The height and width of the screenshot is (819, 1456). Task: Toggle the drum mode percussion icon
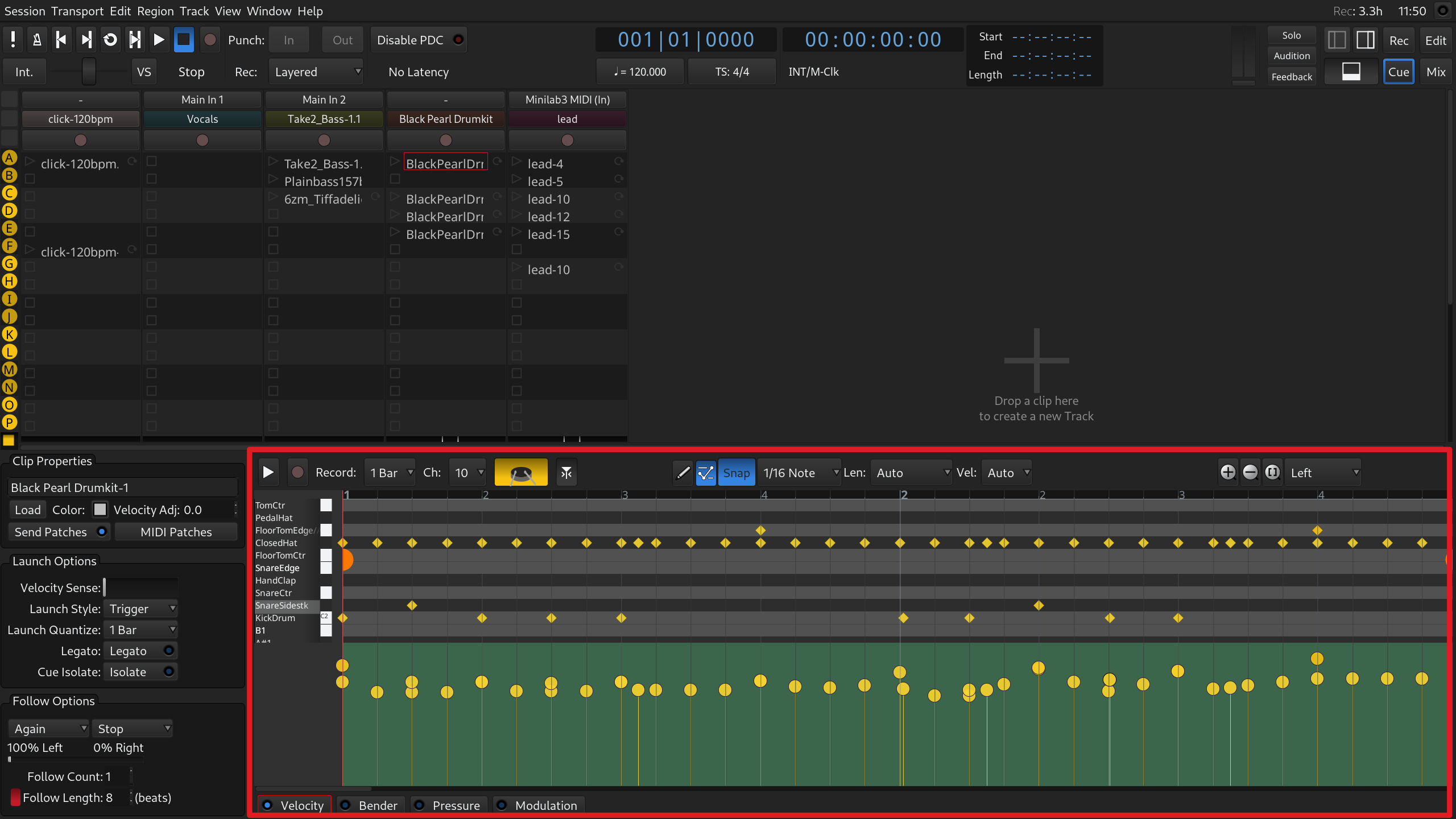point(520,473)
